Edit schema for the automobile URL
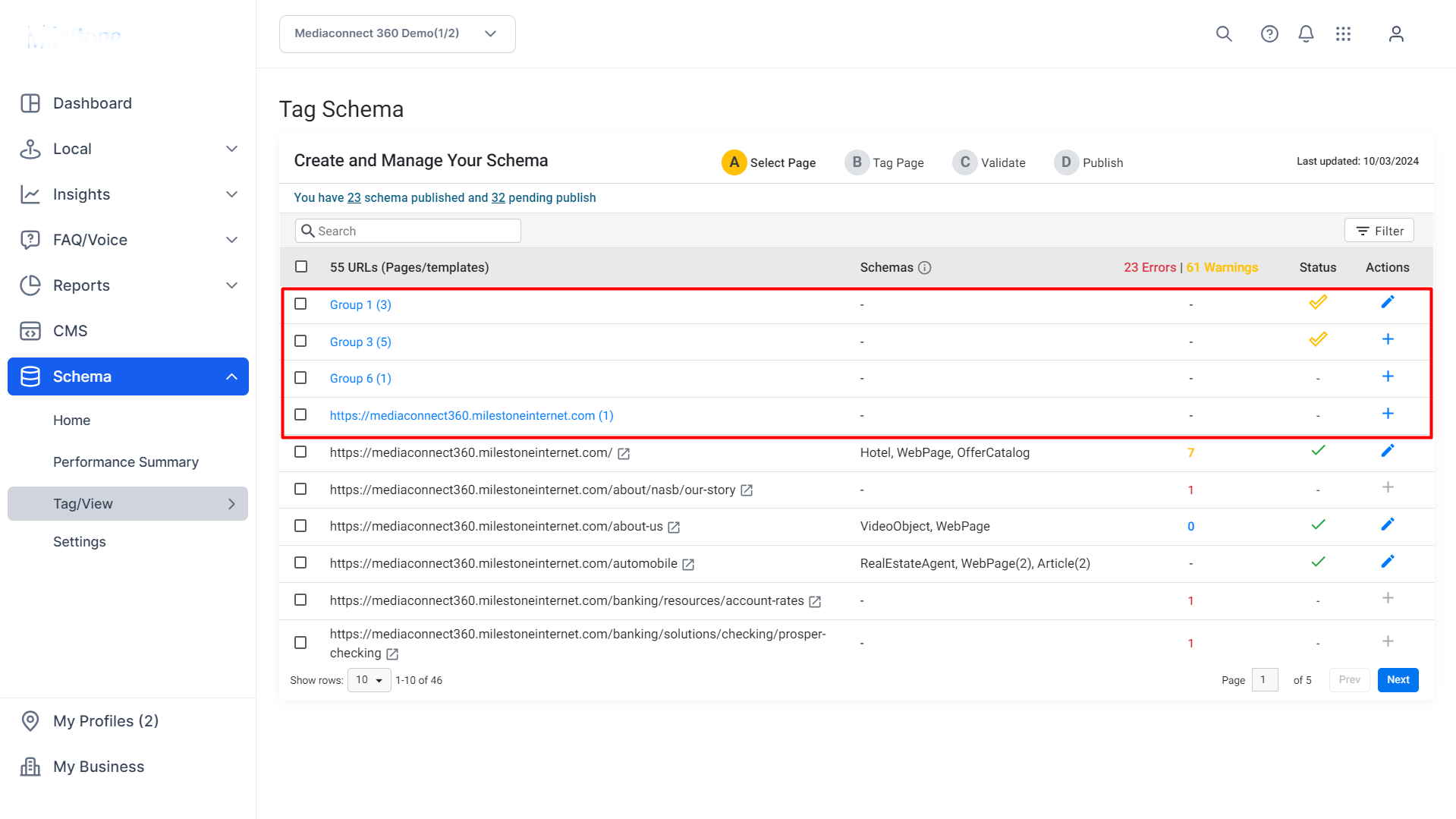Image resolution: width=1456 pixels, height=819 pixels. tap(1388, 562)
